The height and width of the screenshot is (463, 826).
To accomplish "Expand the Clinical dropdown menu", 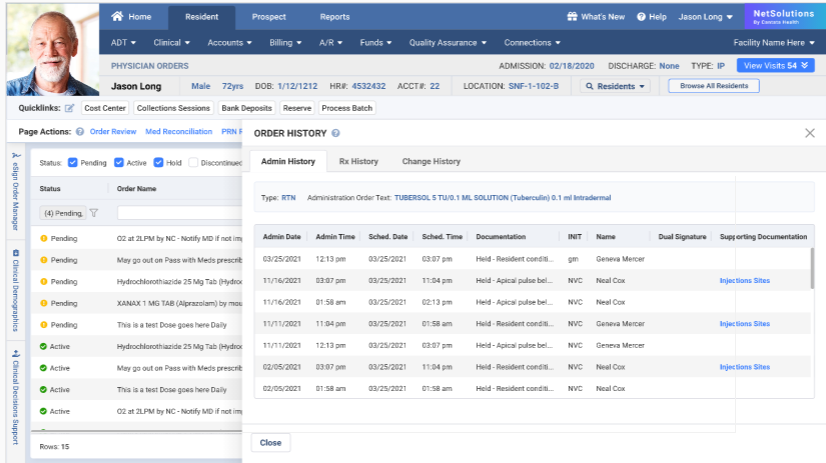I will (172, 43).
